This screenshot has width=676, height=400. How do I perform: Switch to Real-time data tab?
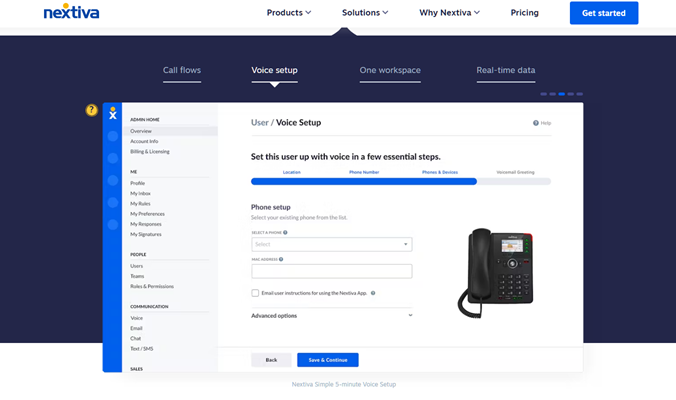[506, 70]
